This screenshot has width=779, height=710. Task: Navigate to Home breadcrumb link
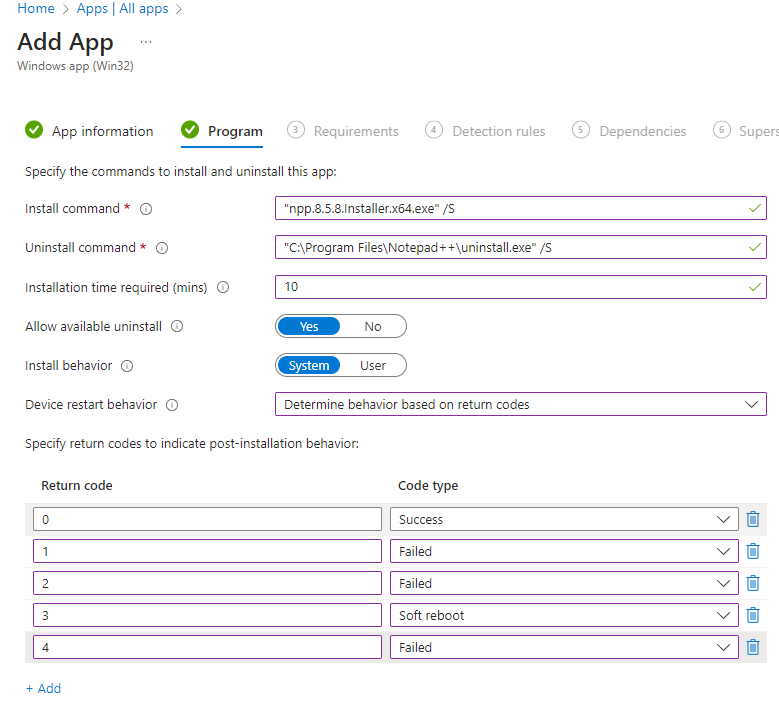coord(36,9)
